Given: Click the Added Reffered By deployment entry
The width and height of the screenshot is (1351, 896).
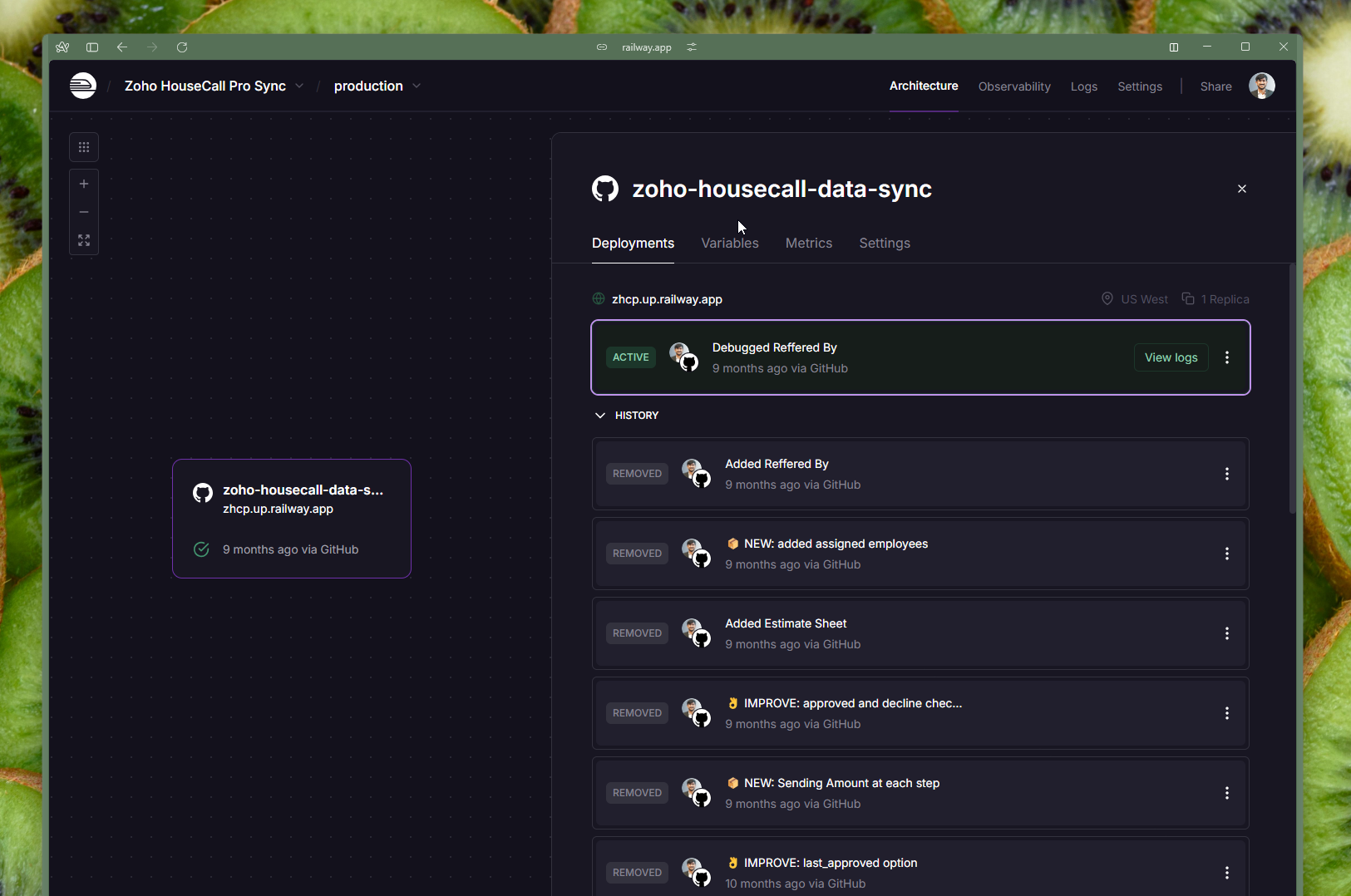Looking at the screenshot, I should (920, 474).
